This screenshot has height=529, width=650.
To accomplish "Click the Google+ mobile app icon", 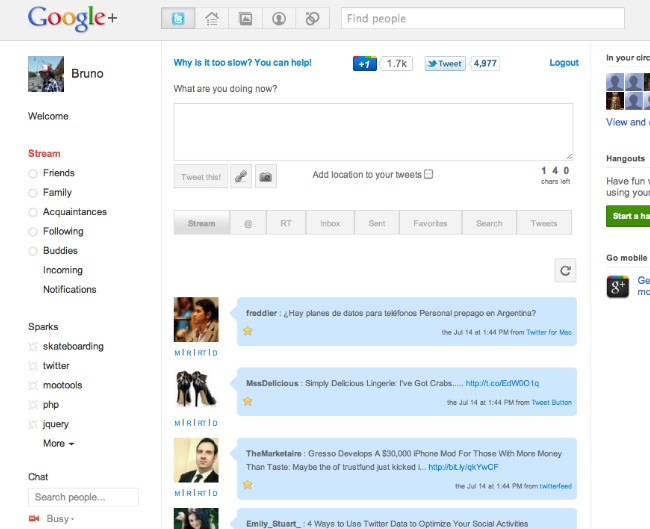I will tap(618, 286).
